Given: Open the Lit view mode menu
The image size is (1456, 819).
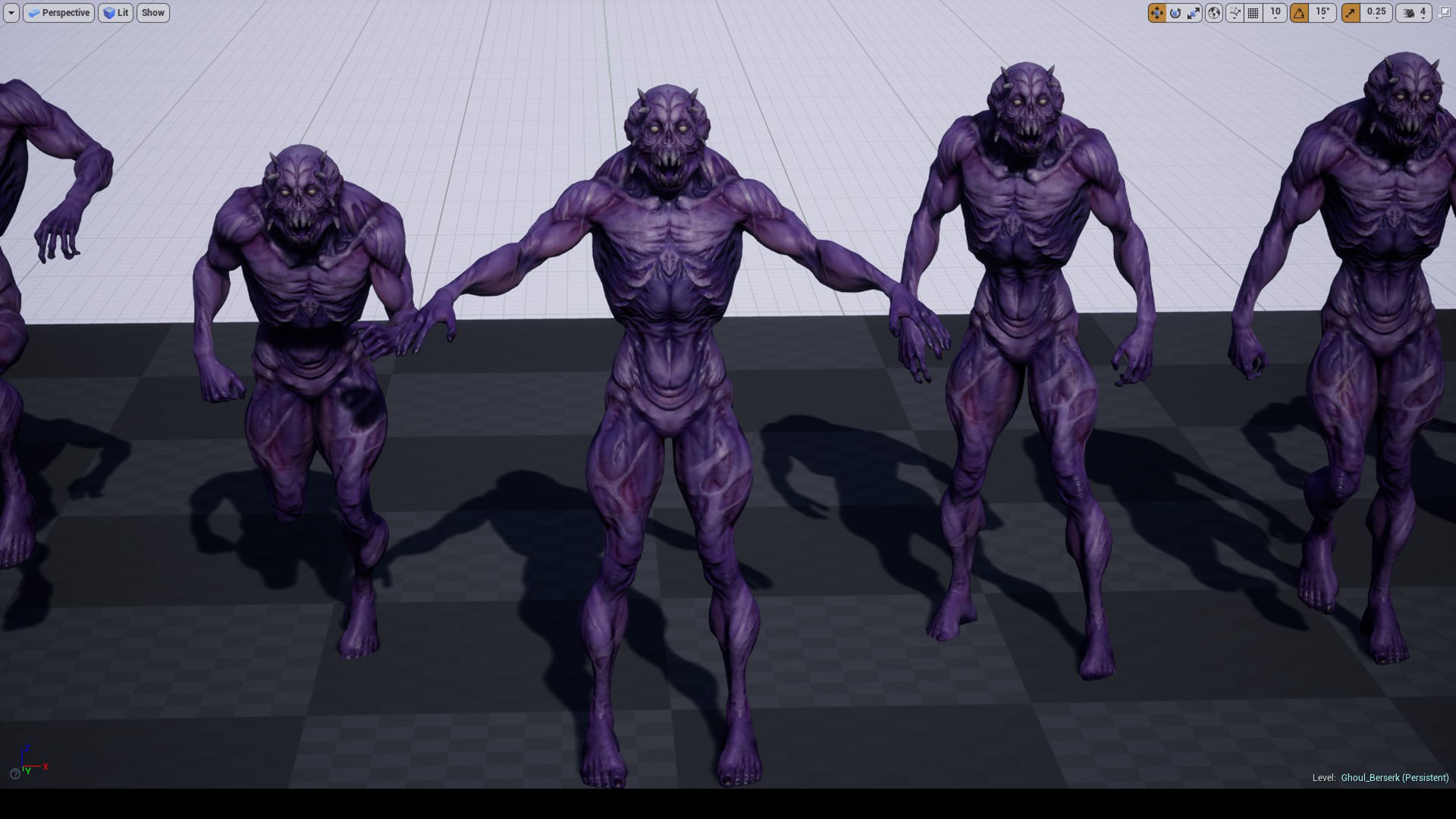Looking at the screenshot, I should [116, 13].
